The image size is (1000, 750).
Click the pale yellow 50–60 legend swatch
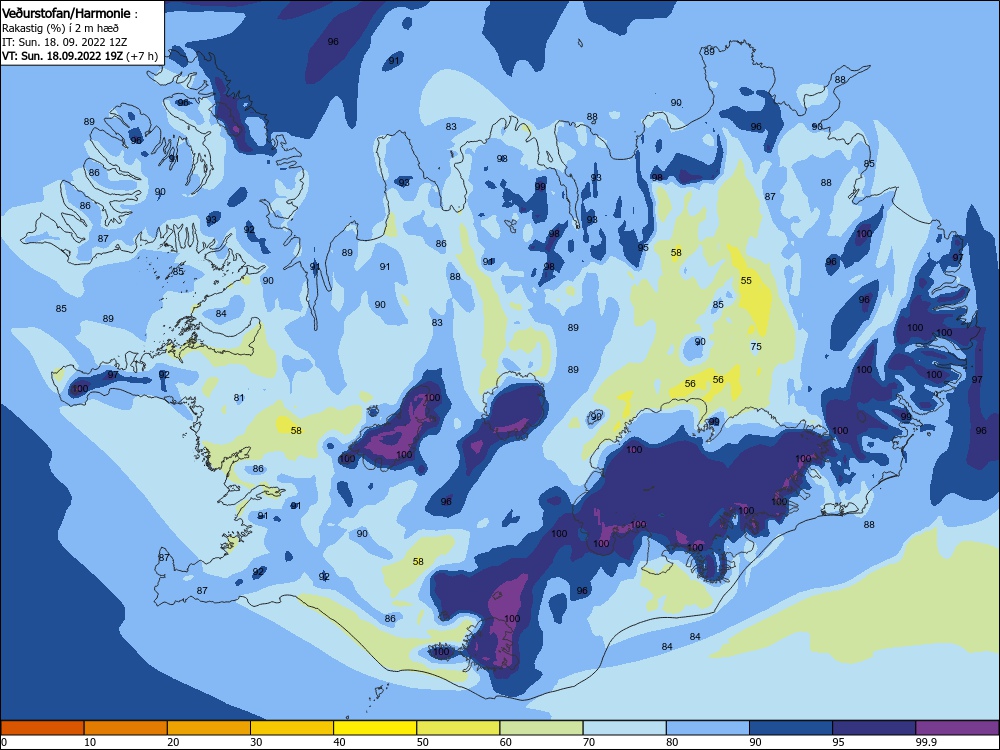click(x=459, y=728)
